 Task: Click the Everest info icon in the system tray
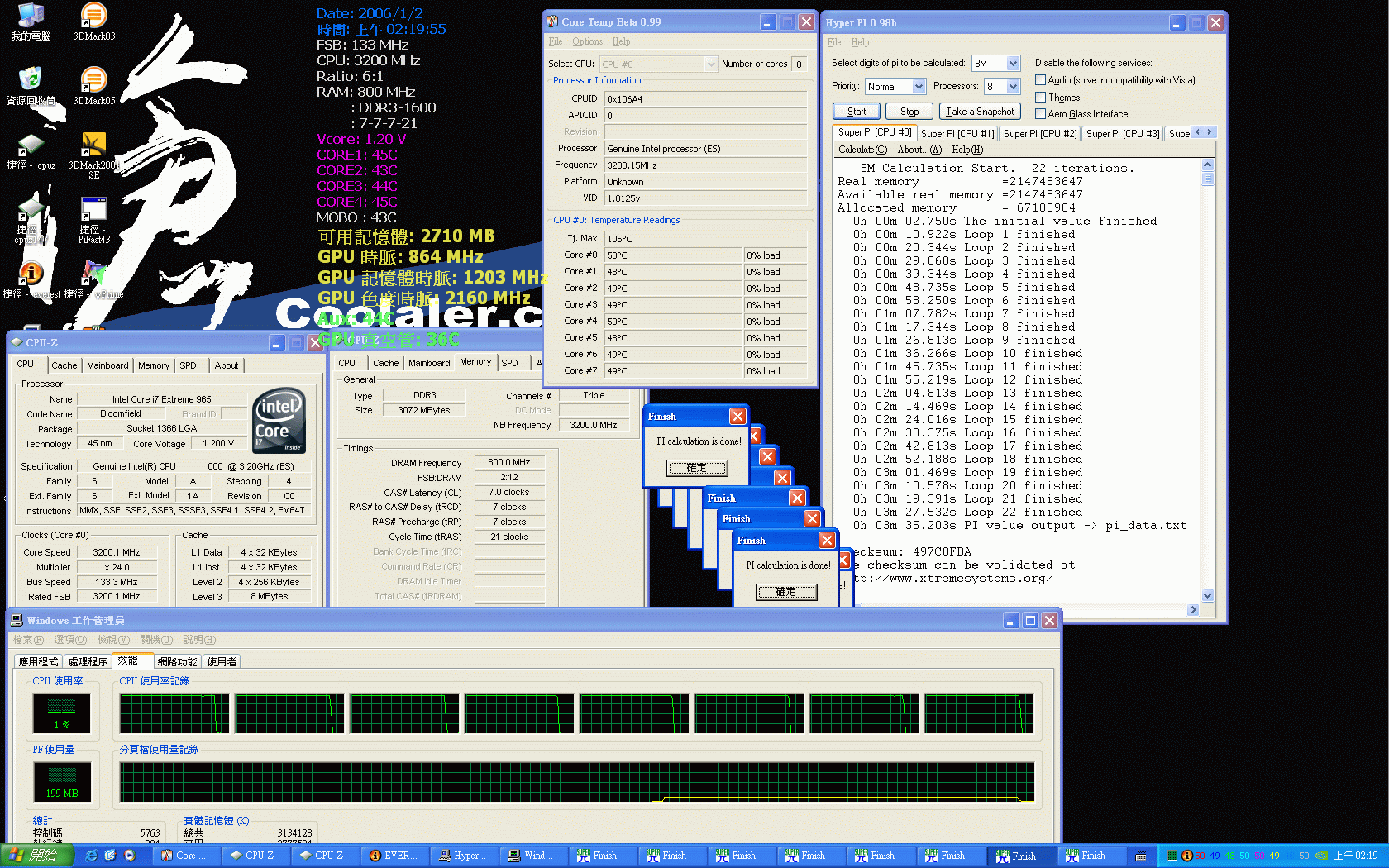point(1187,856)
